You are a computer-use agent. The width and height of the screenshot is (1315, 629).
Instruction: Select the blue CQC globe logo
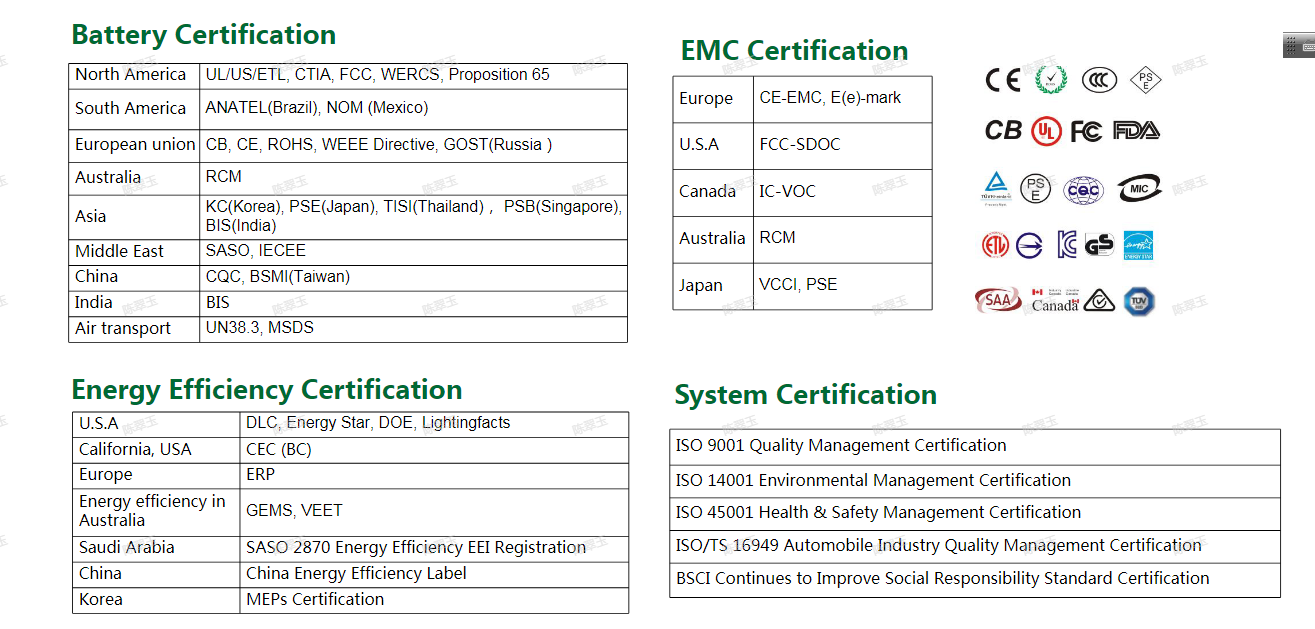tap(1082, 189)
